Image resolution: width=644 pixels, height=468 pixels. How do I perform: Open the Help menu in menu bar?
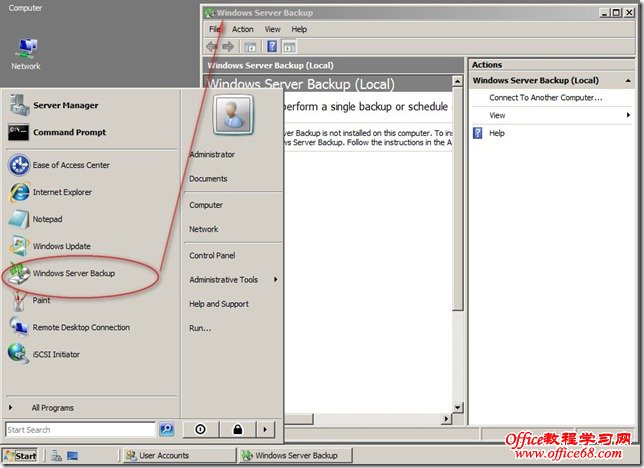pos(299,29)
